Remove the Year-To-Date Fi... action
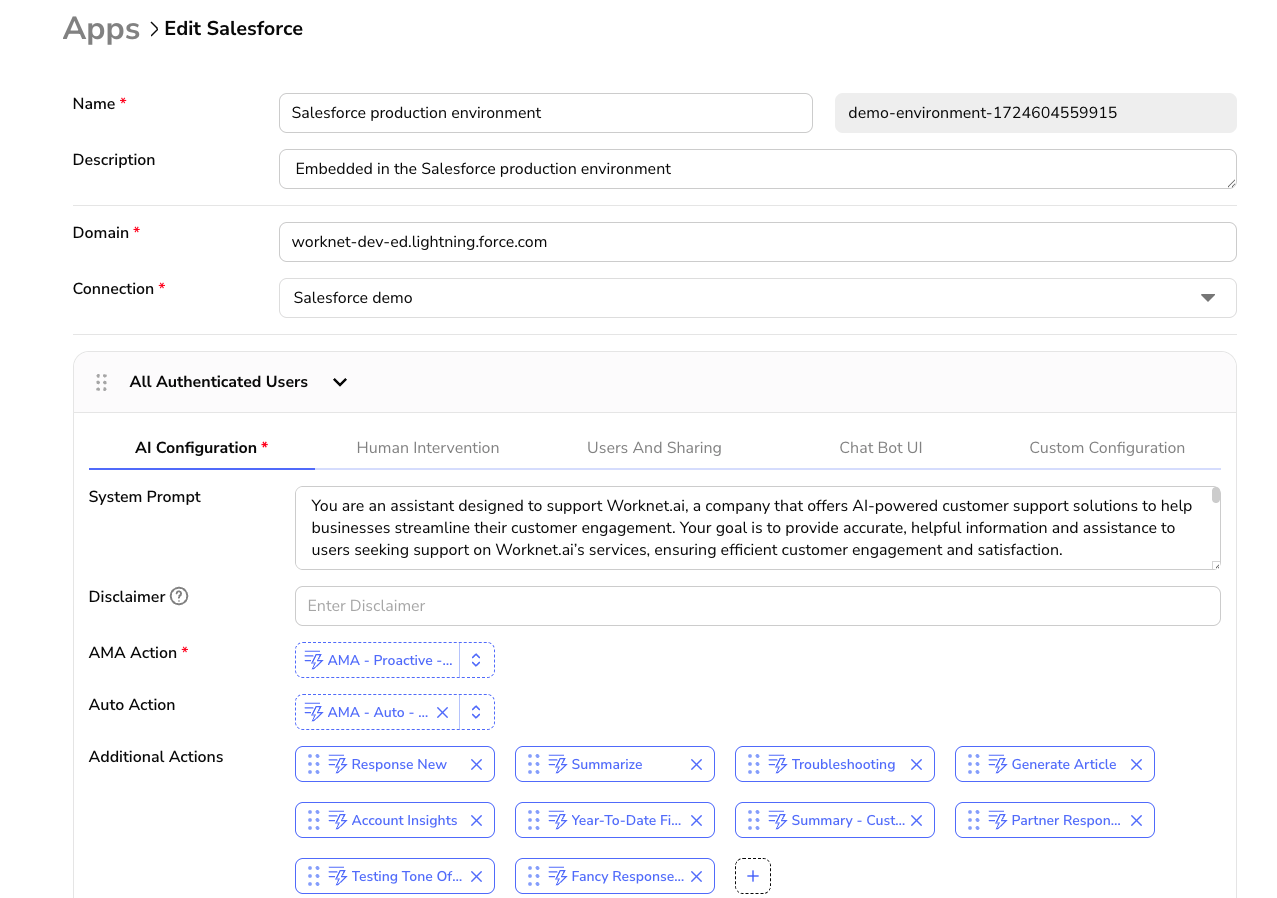Viewport: 1277px width, 898px height. point(696,820)
